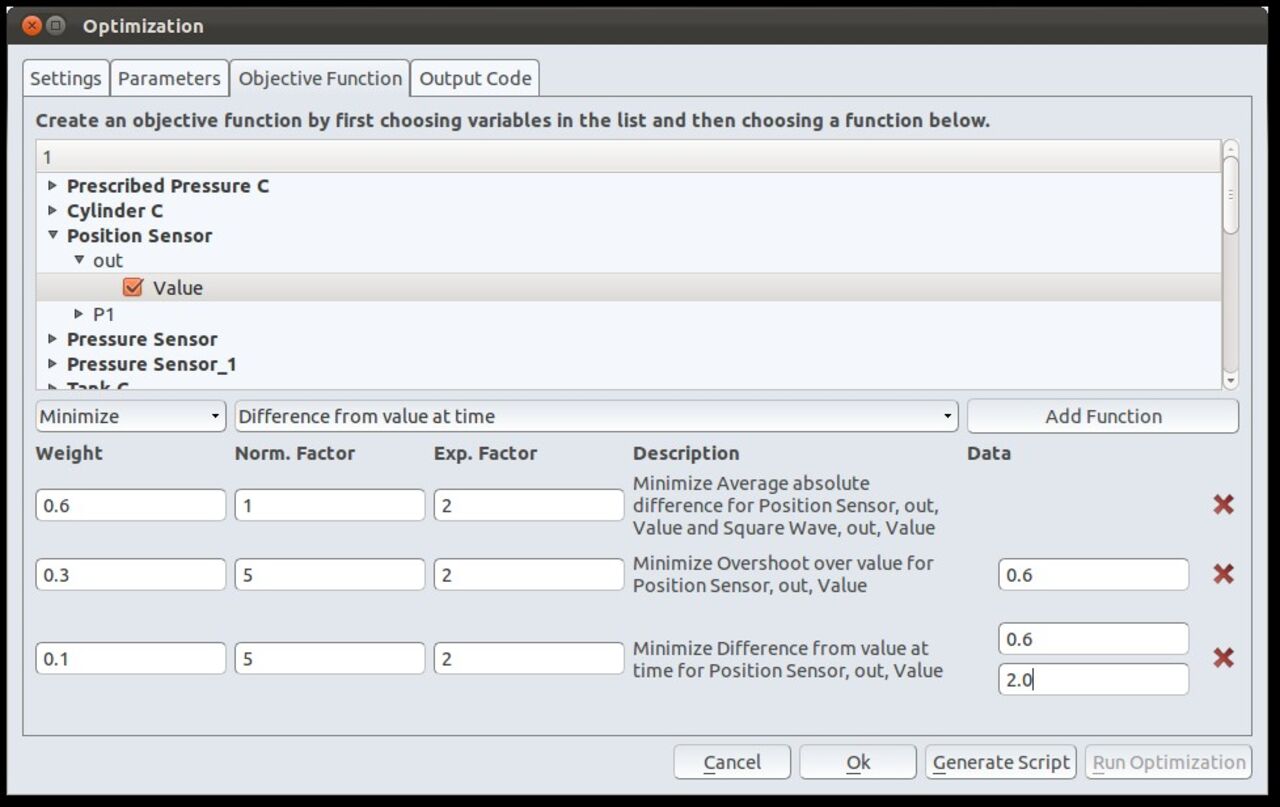This screenshot has height=807, width=1280.
Task: Click the Add Function button
Action: point(1102,417)
